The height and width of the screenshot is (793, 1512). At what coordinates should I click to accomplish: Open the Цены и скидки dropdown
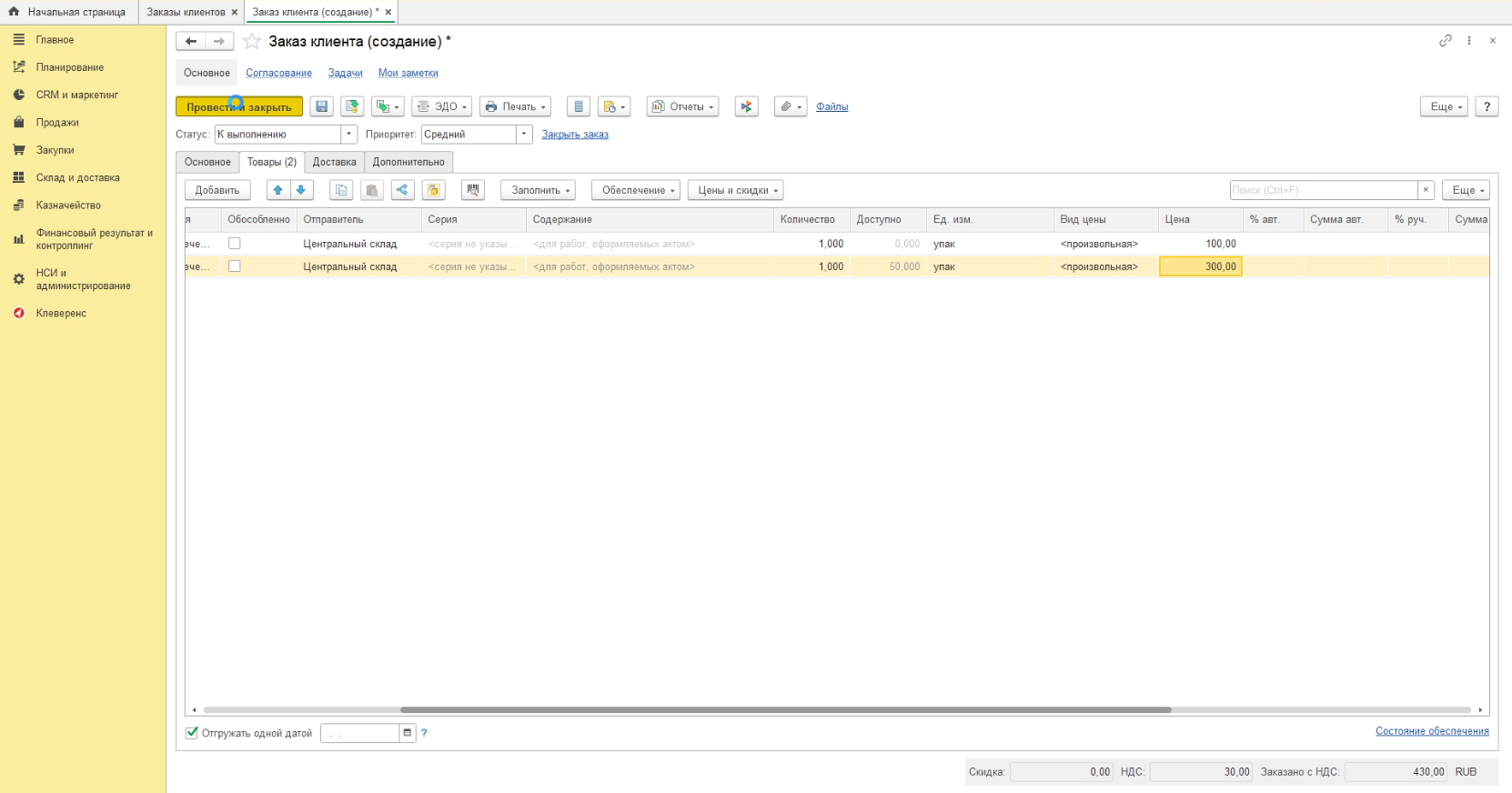point(736,190)
